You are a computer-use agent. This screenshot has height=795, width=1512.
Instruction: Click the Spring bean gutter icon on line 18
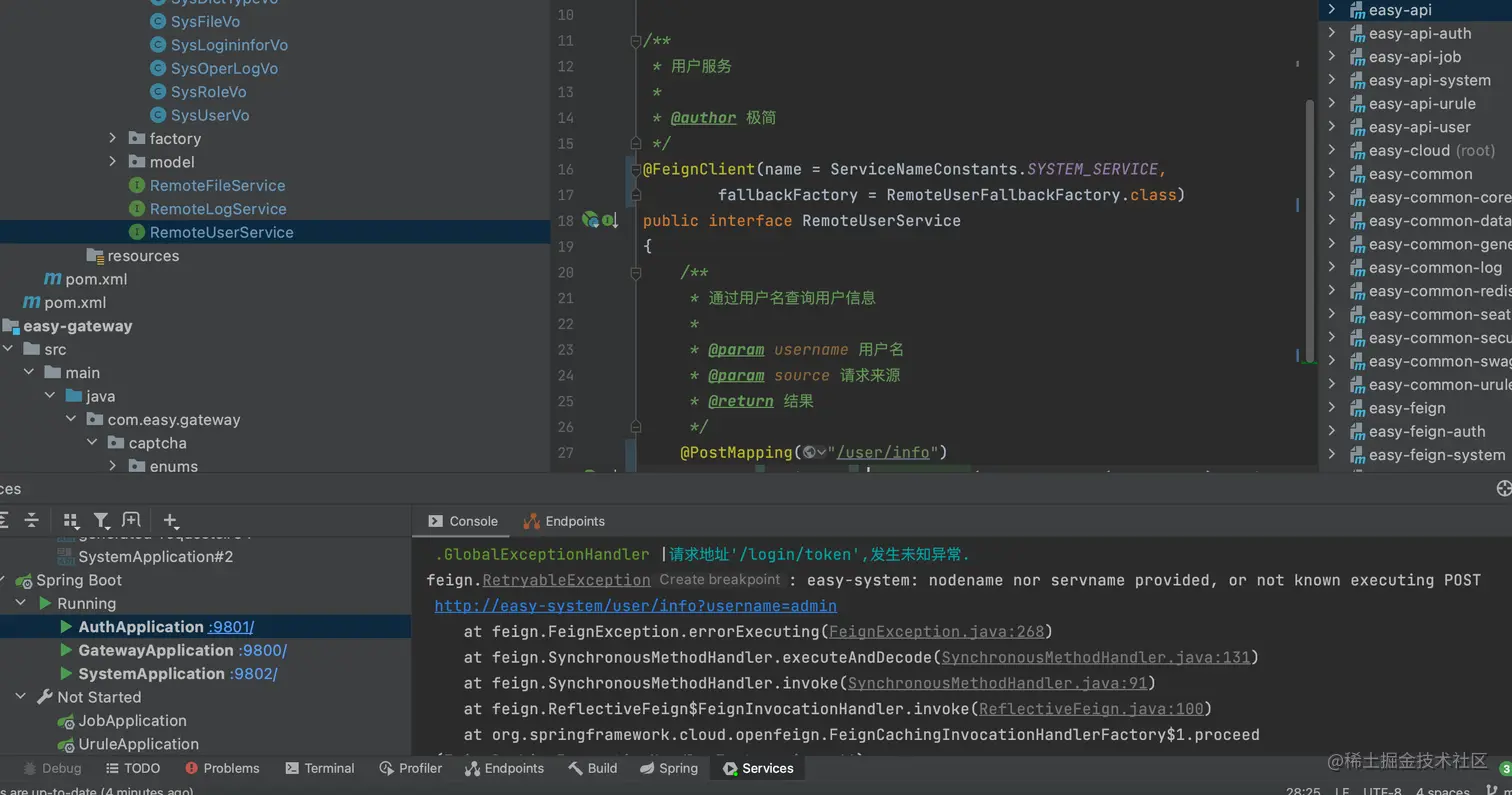tap(590, 220)
